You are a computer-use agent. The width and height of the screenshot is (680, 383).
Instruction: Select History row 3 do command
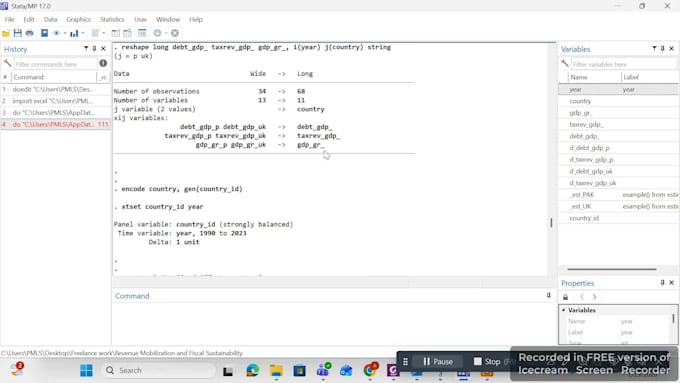tap(56, 112)
